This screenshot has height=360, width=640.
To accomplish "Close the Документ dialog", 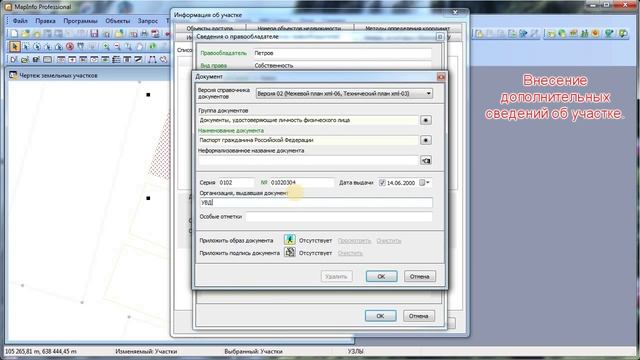I will coord(441,77).
